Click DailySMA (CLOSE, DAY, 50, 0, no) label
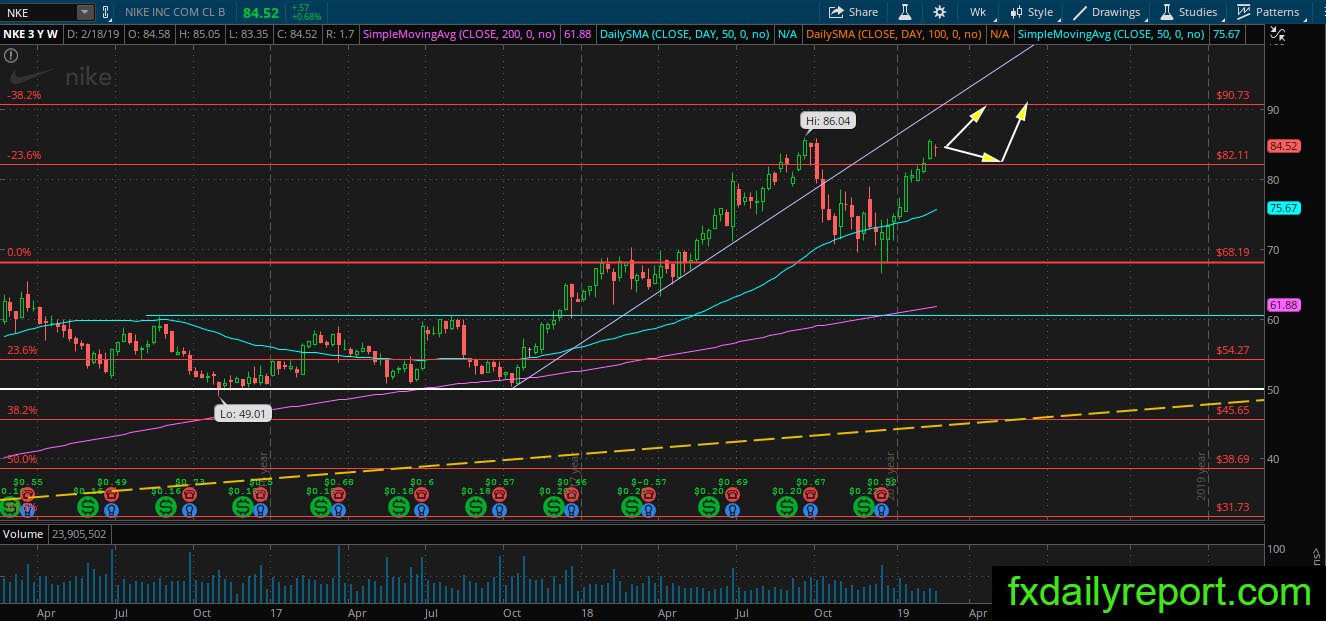Image resolution: width=1326 pixels, height=621 pixels. (686, 34)
